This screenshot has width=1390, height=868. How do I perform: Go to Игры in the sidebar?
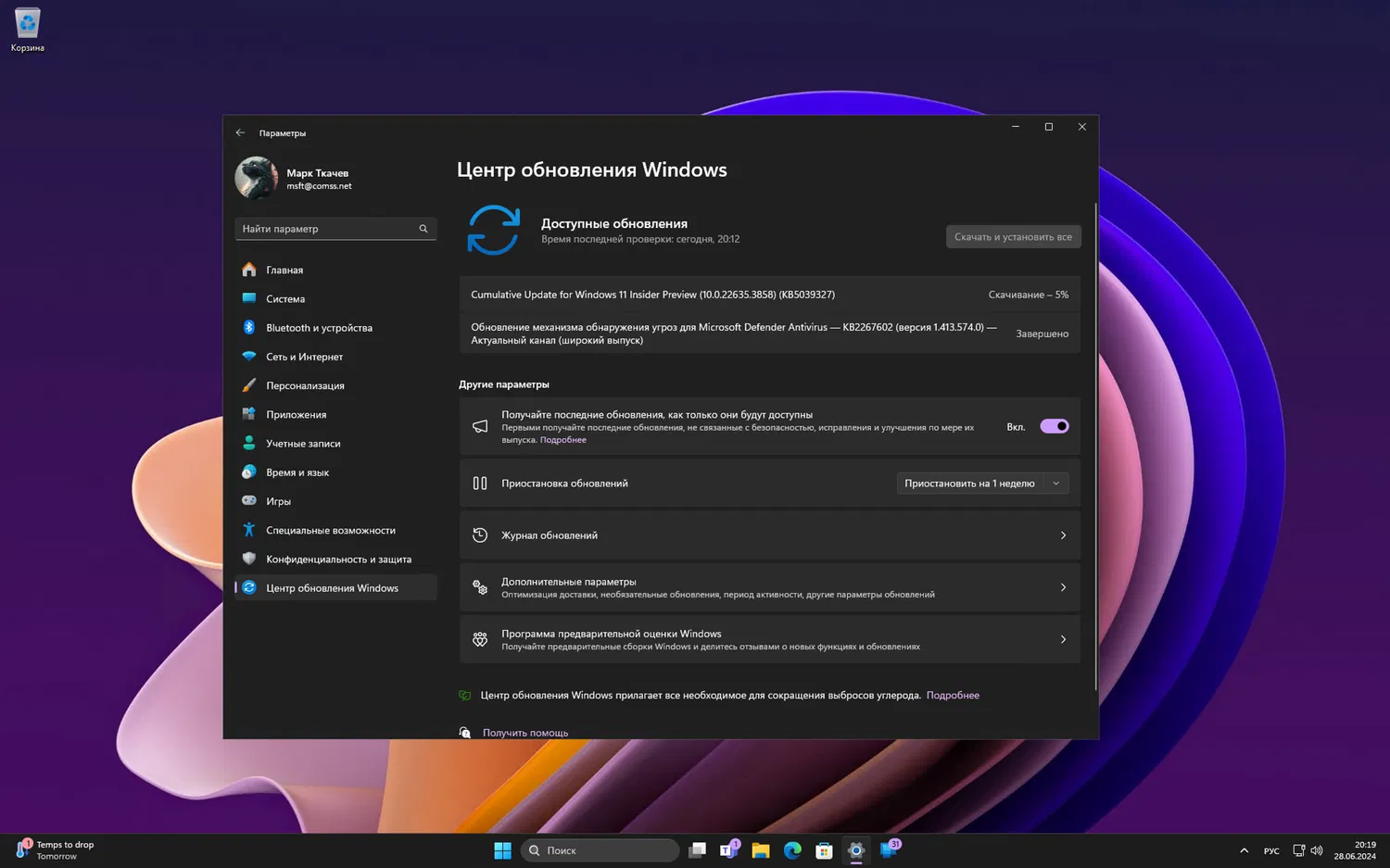(335, 501)
